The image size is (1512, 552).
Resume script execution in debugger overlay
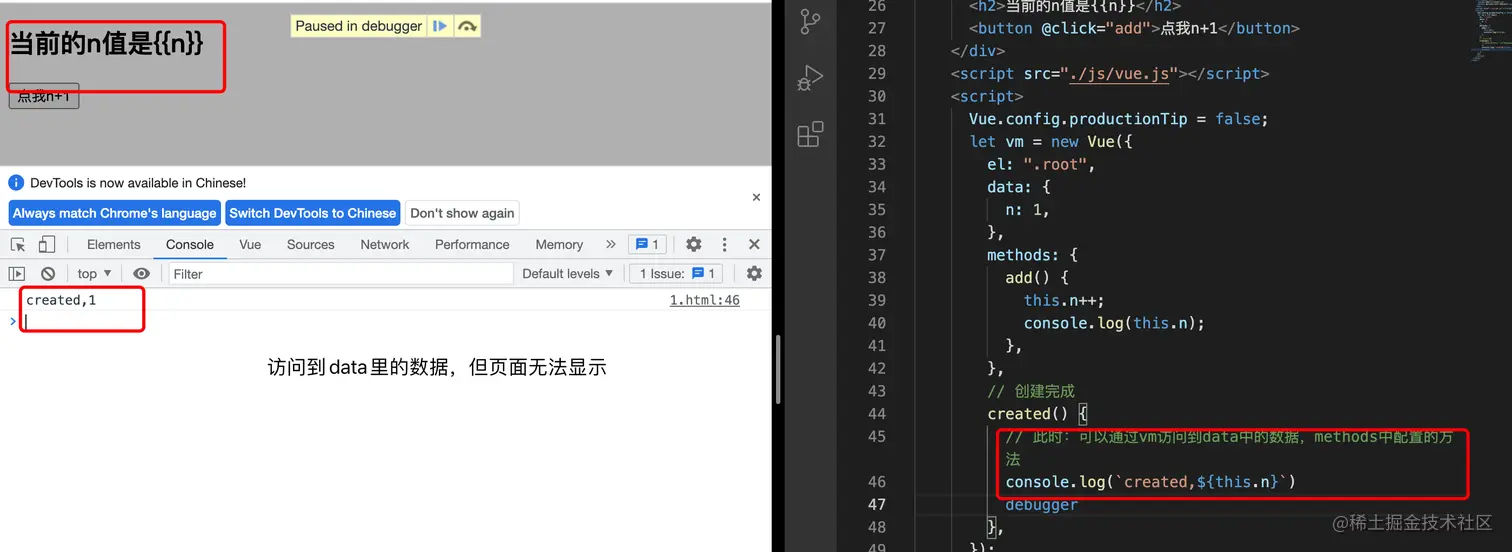pyautogui.click(x=439, y=26)
